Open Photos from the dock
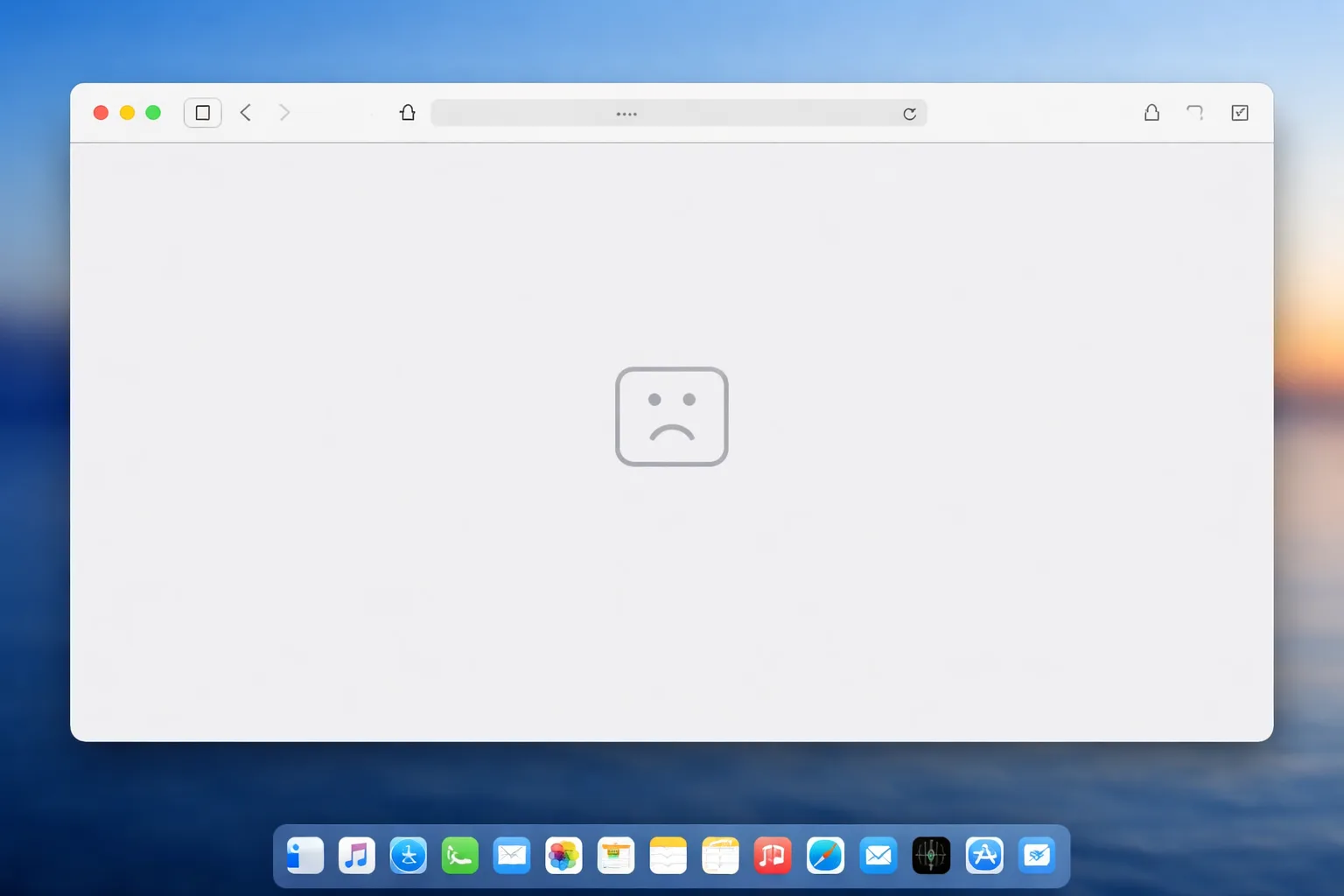The width and height of the screenshot is (1344, 896). tap(563, 856)
